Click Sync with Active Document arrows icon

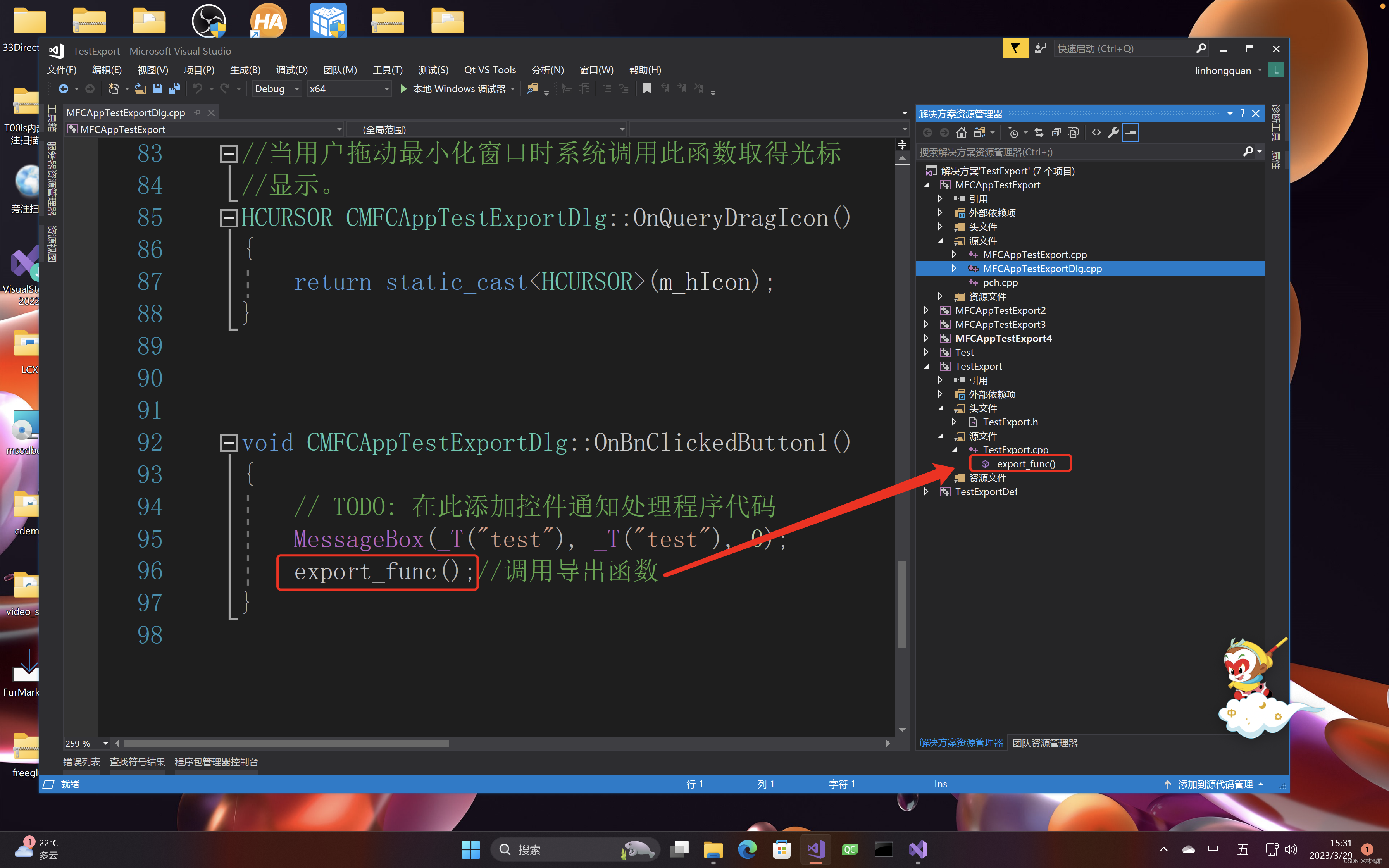click(1039, 133)
